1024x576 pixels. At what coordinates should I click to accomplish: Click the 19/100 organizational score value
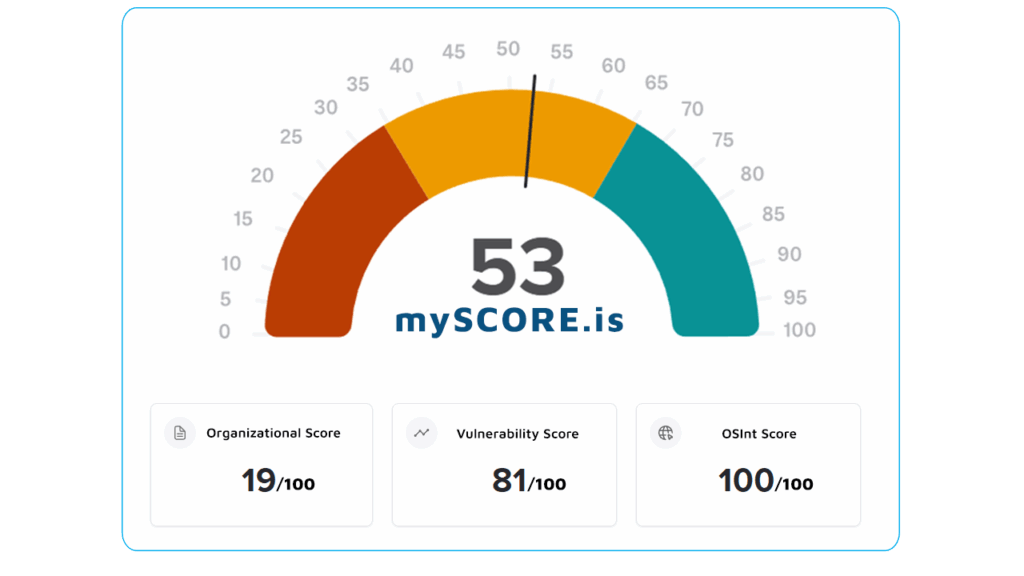278,481
